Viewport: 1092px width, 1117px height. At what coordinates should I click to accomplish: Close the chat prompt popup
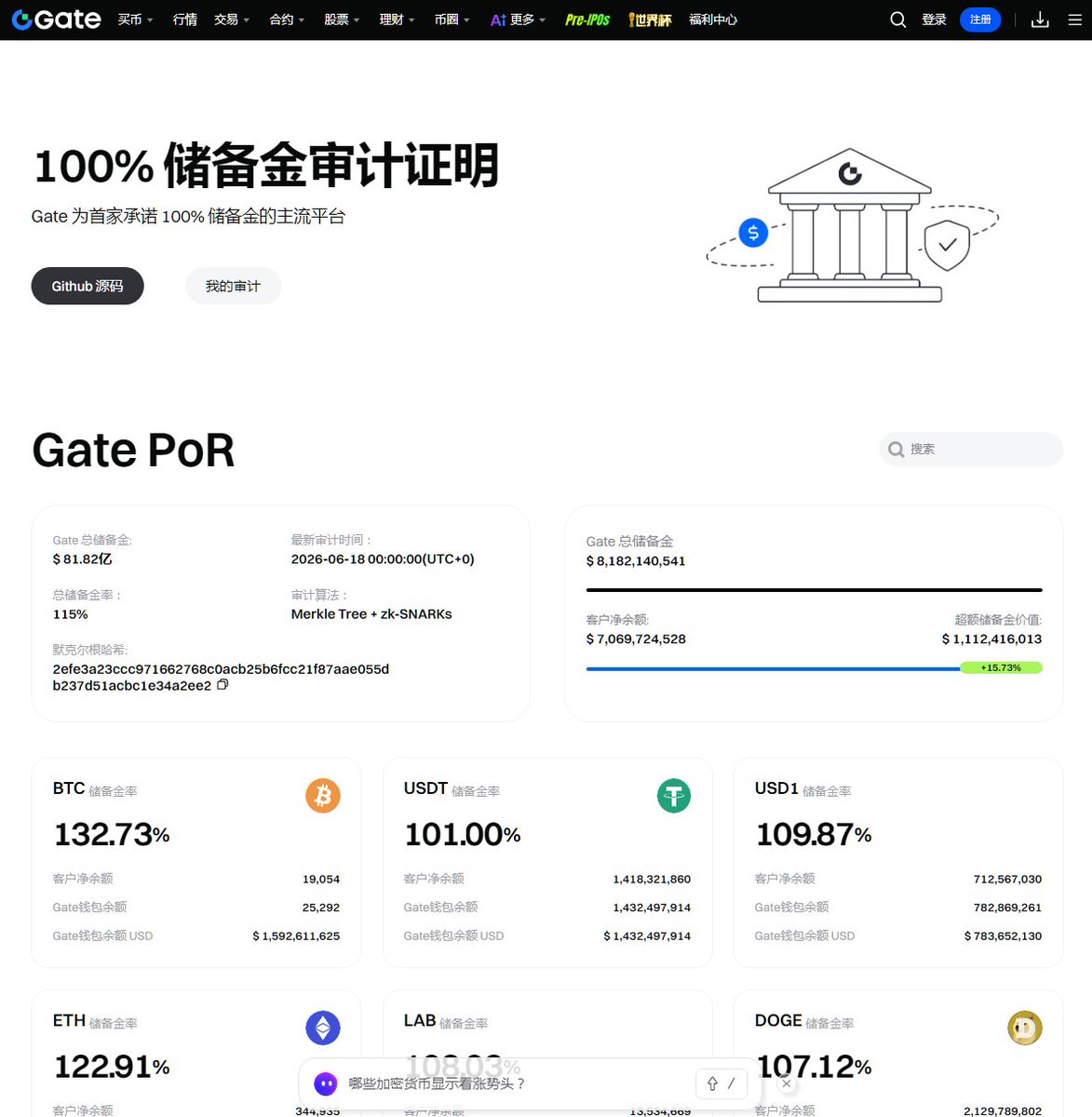point(787,1083)
